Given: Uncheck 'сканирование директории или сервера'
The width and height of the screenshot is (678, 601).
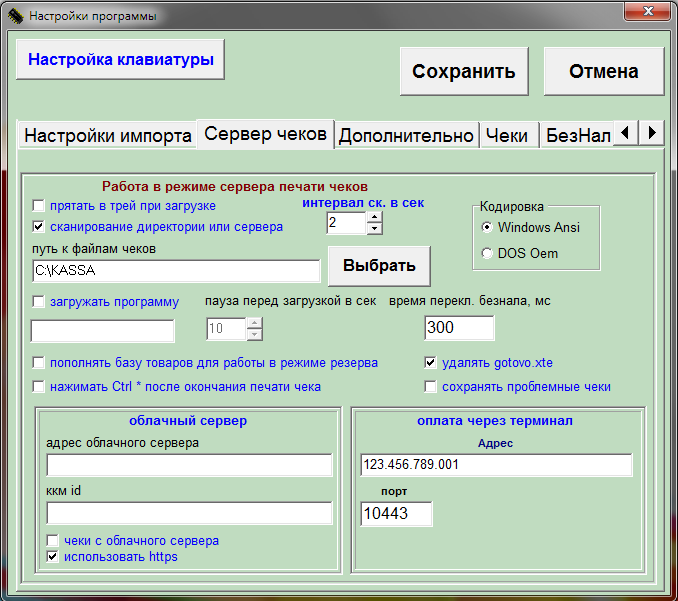Looking at the screenshot, I should coord(38,226).
